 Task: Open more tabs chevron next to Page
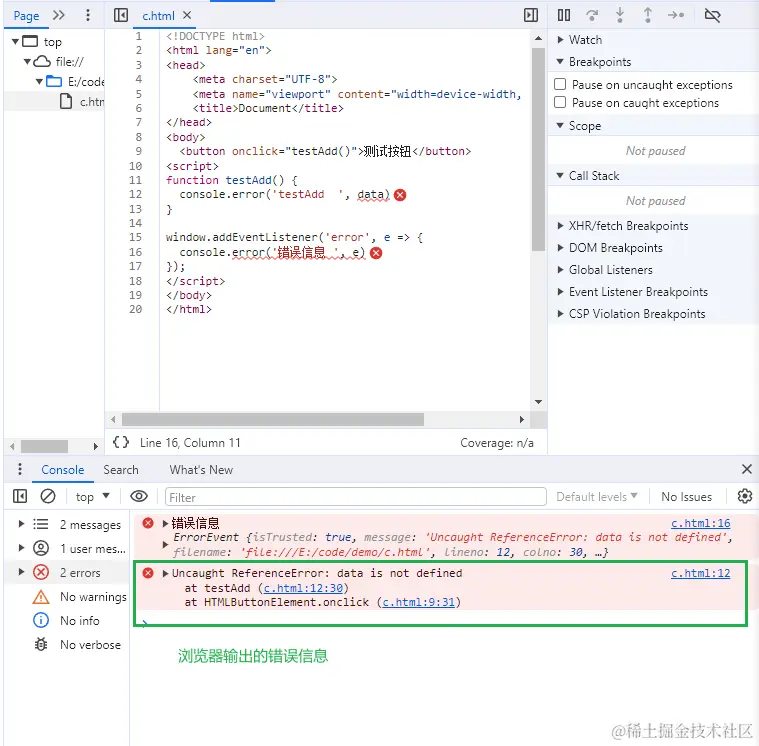(59, 15)
